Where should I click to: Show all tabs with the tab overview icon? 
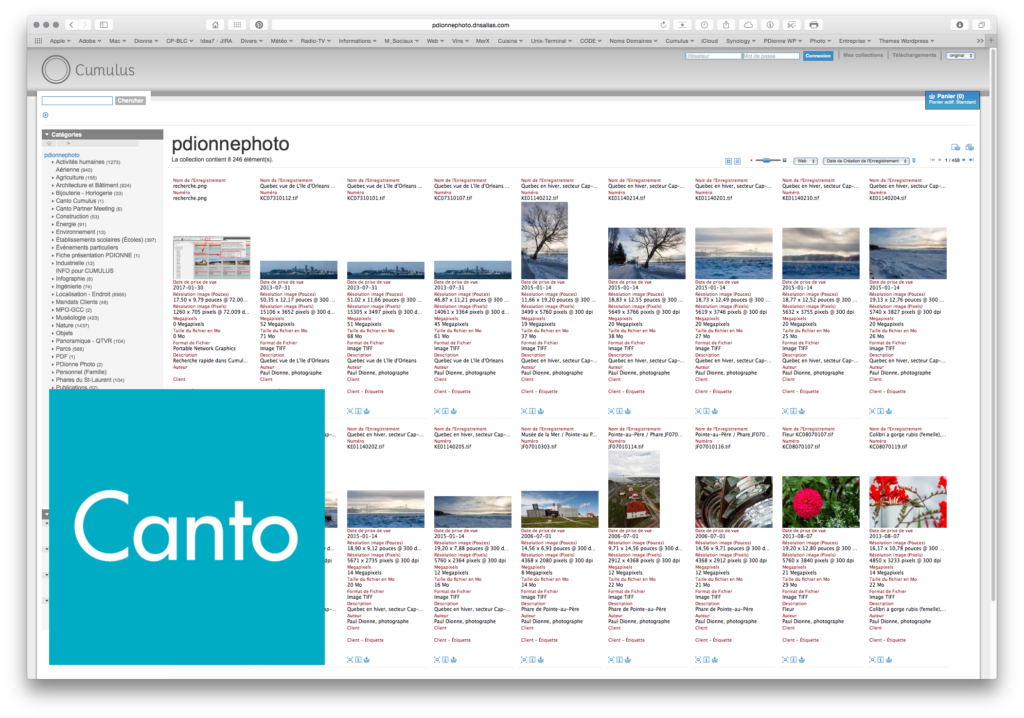pos(982,25)
